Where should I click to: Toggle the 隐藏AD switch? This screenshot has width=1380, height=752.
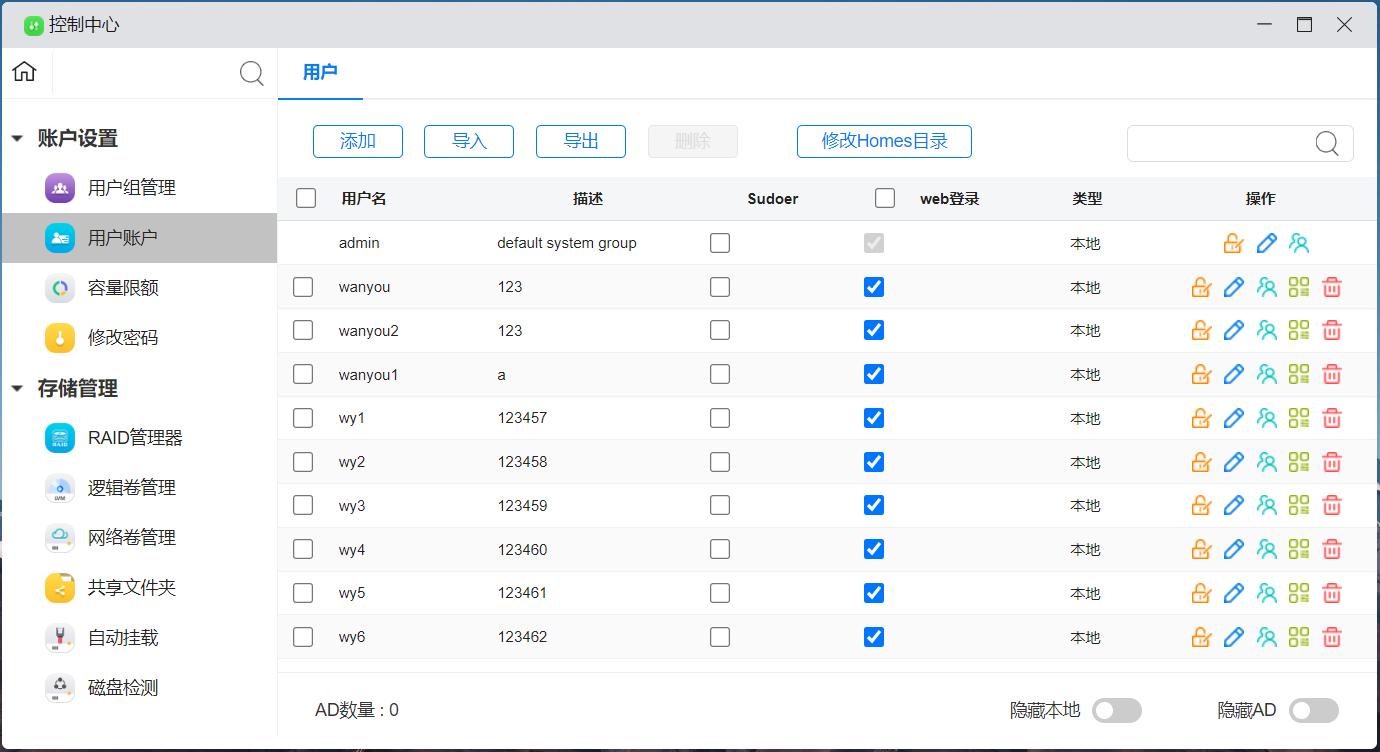click(1313, 710)
